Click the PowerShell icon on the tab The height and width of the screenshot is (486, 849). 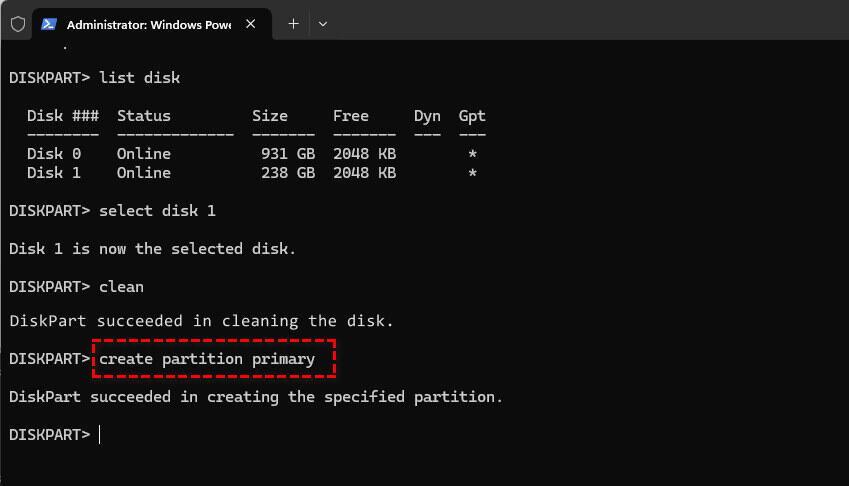49,24
